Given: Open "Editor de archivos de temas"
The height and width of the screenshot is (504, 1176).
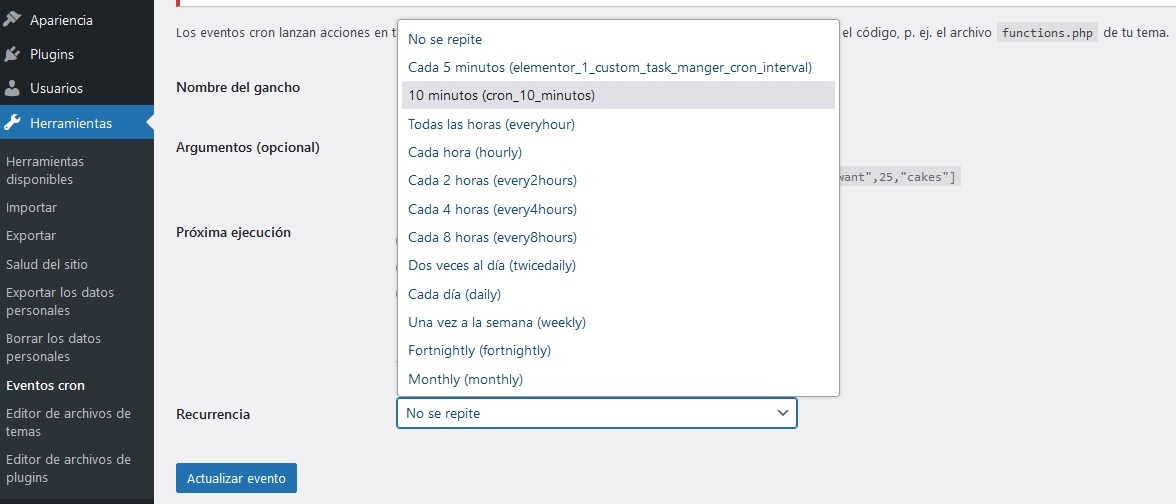Looking at the screenshot, I should [68, 422].
